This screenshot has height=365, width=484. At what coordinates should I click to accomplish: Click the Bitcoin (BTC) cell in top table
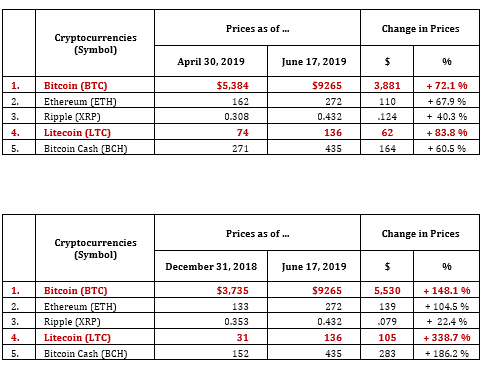click(95, 85)
